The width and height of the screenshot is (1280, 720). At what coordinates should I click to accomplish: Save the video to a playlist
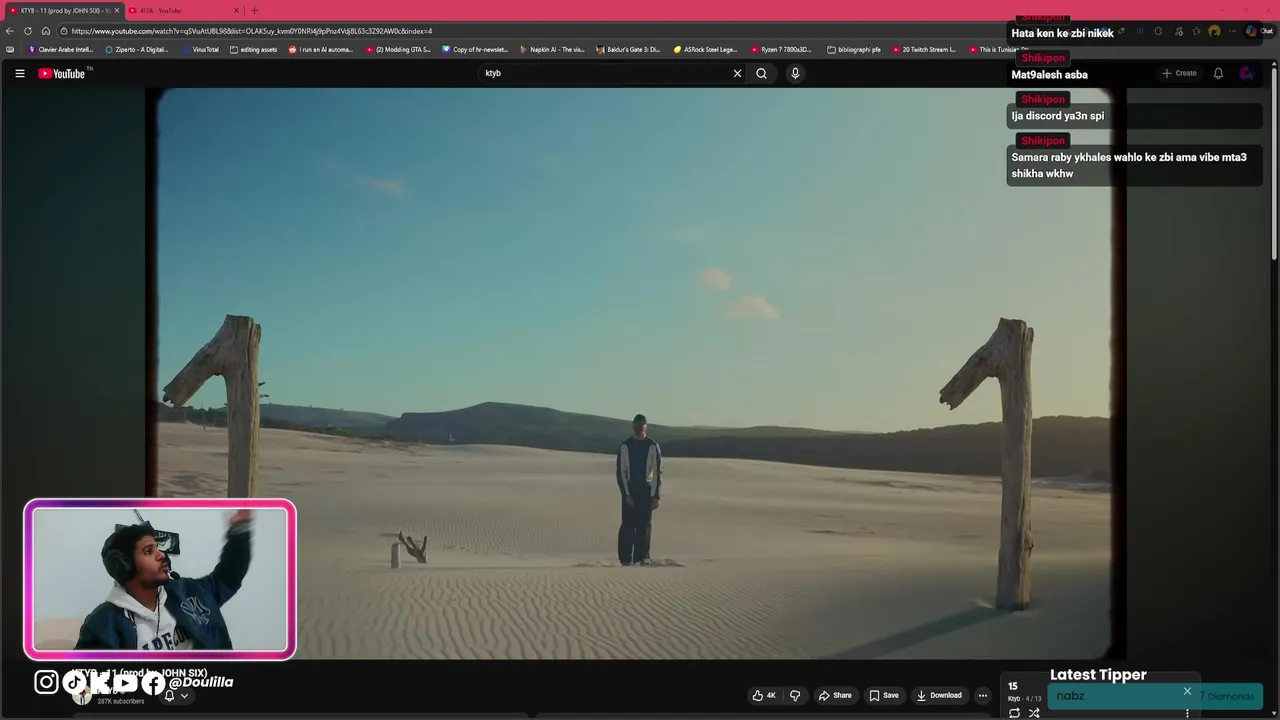coord(883,695)
